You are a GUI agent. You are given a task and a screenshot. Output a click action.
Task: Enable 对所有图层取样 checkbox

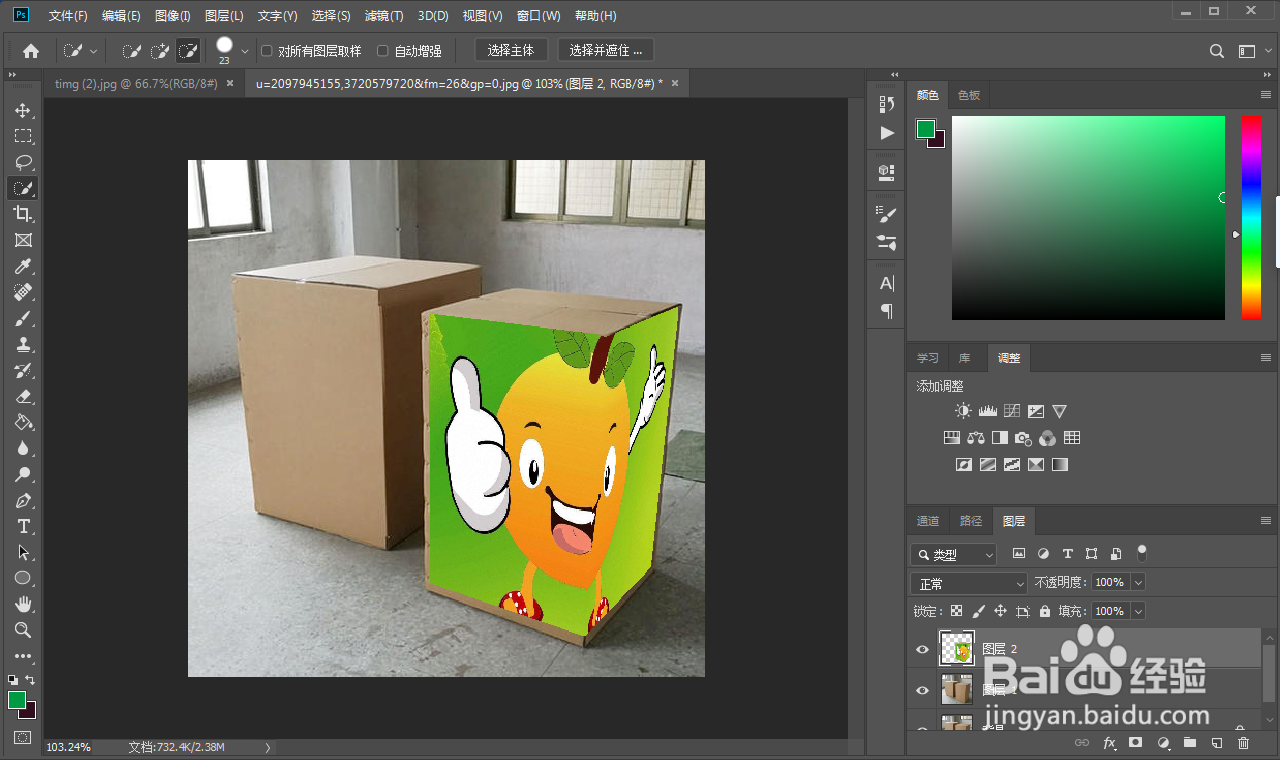[266, 50]
